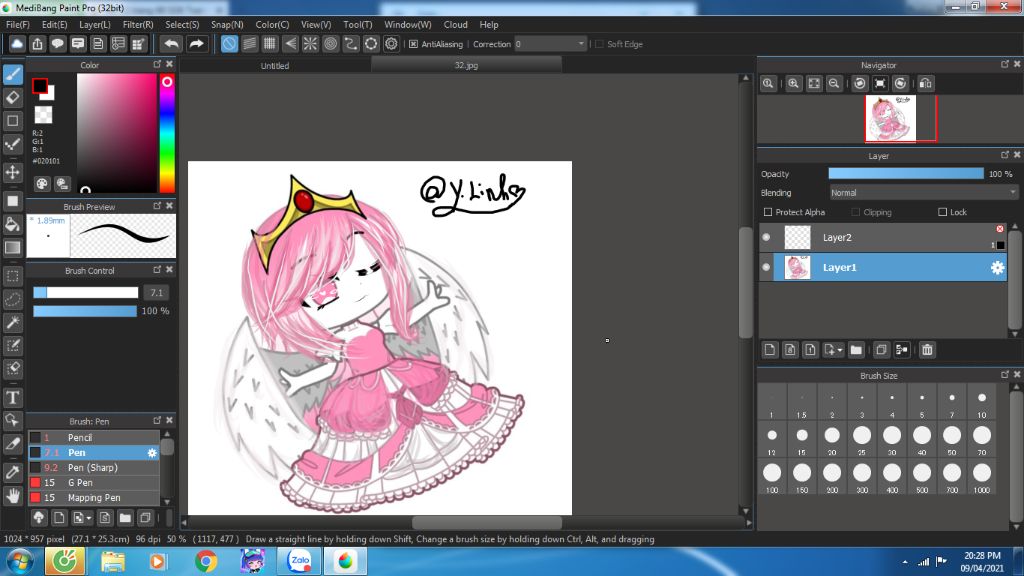This screenshot has width=1024, height=576.
Task: Click brush size value field 7.1
Action: click(x=156, y=293)
